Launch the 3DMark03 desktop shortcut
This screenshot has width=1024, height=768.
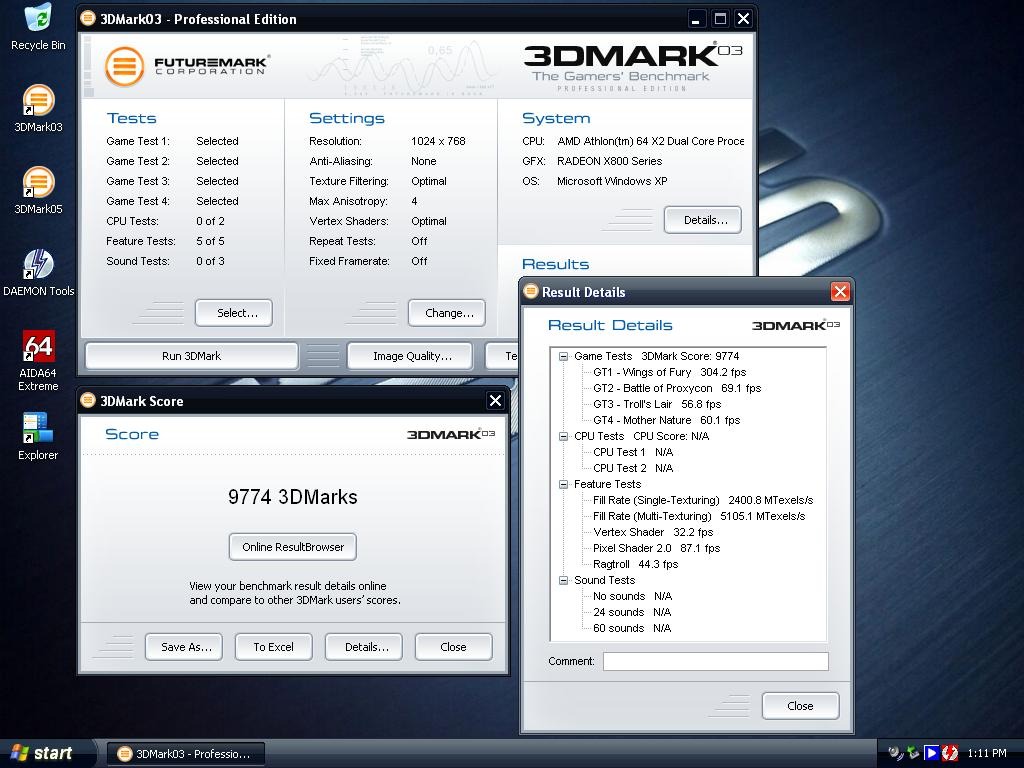click(x=38, y=109)
